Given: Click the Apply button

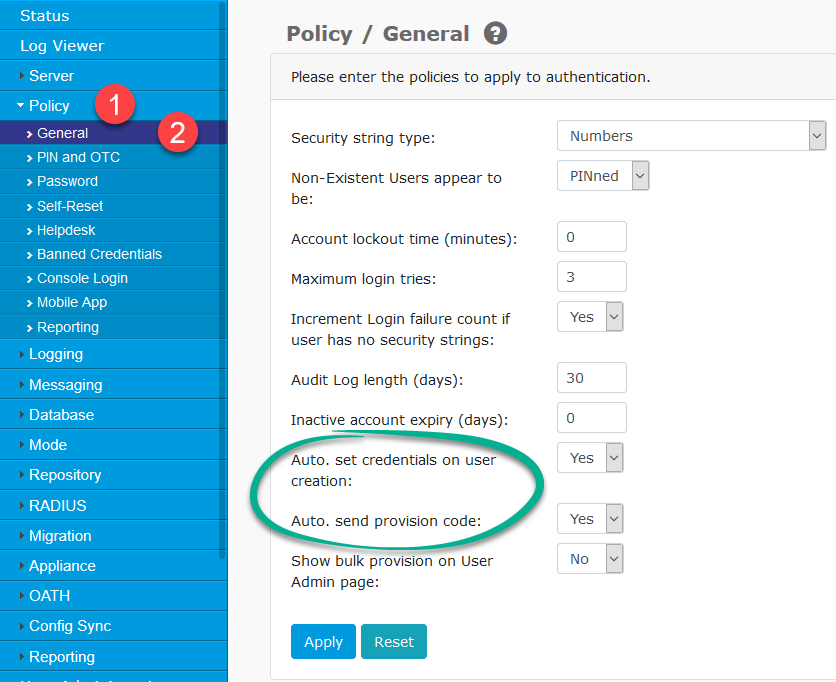Looking at the screenshot, I should 323,642.
